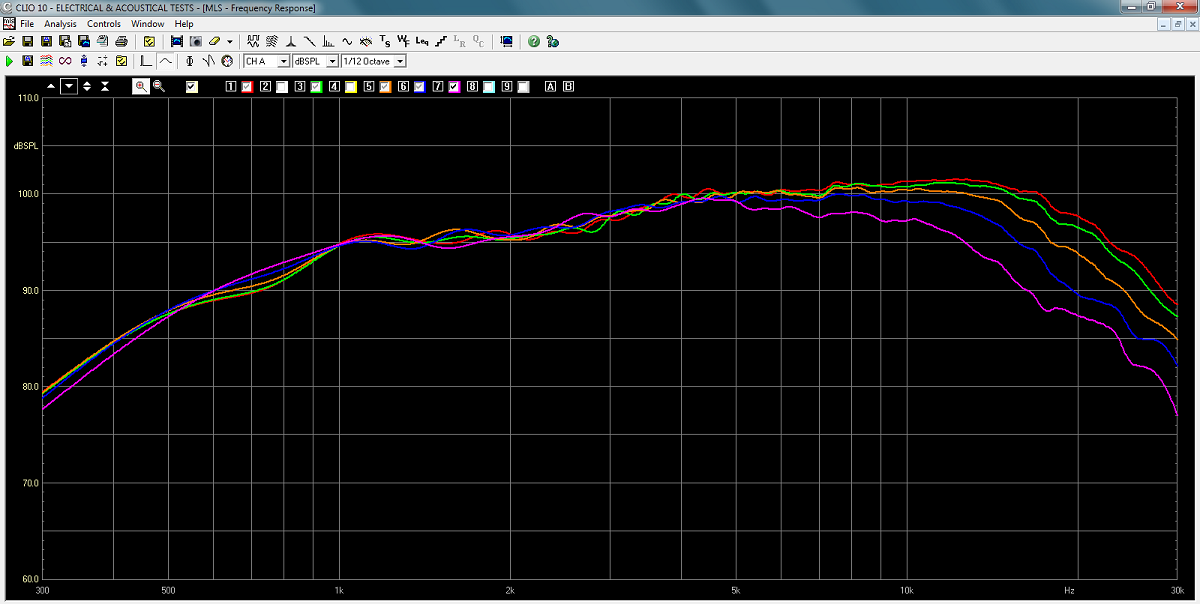Click the filmstrip capture icon
Image resolution: width=1200 pixels, height=604 pixels.
[176, 41]
